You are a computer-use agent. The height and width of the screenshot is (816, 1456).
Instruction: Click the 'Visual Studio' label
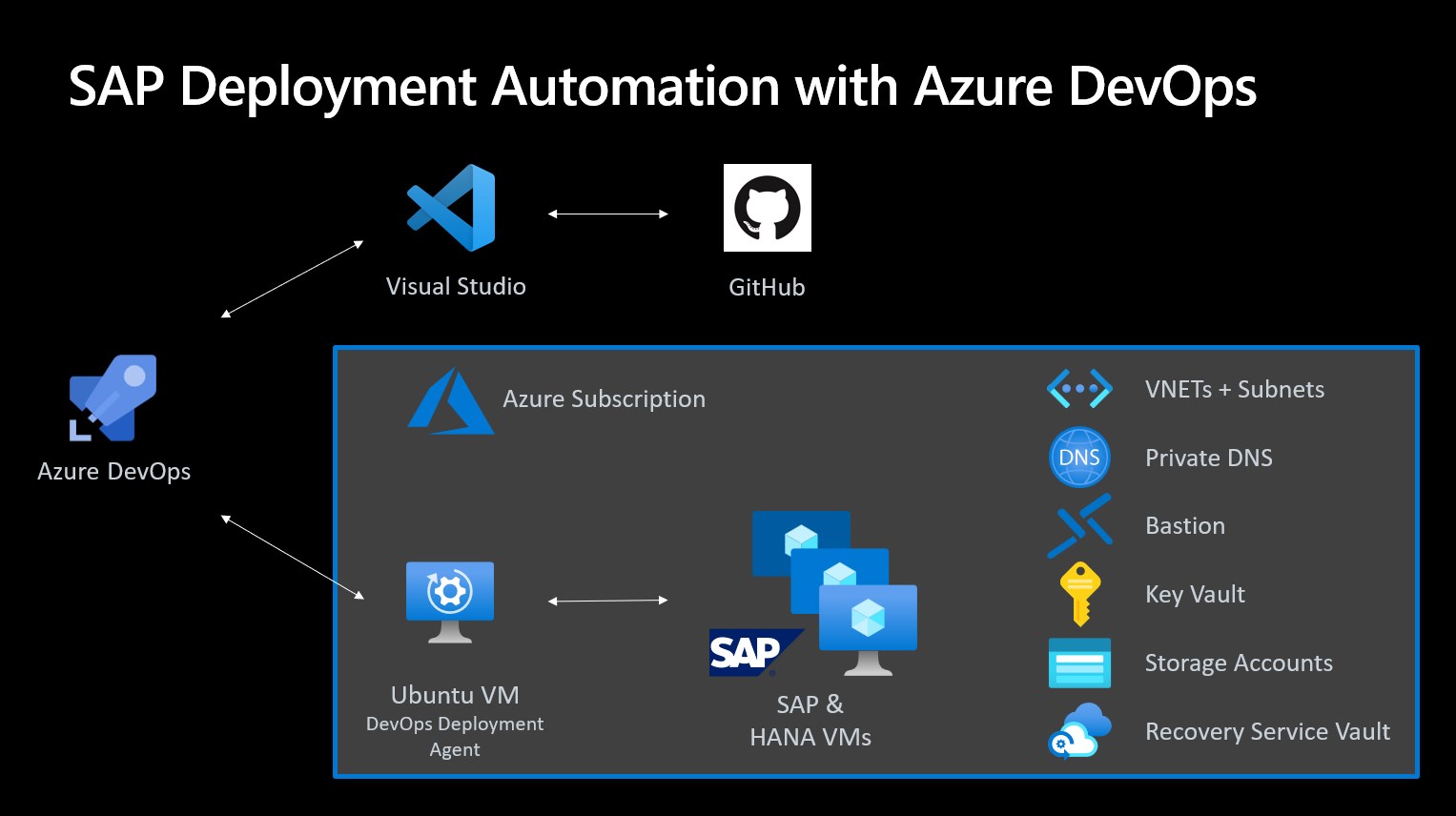pyautogui.click(x=456, y=287)
